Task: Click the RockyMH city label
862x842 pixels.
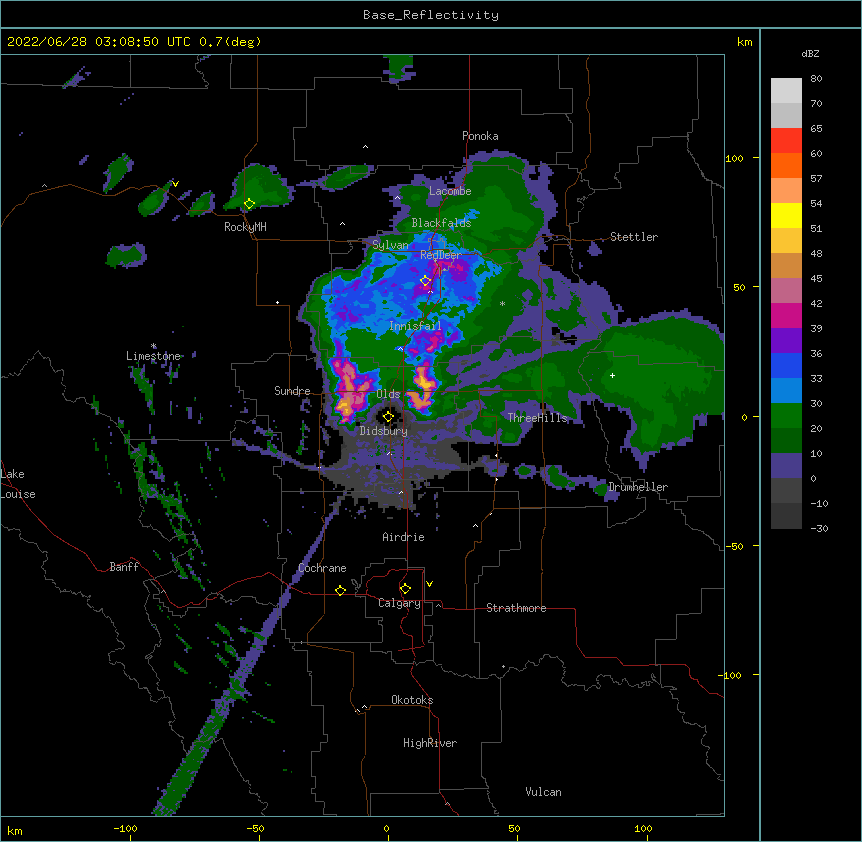Action: (245, 228)
